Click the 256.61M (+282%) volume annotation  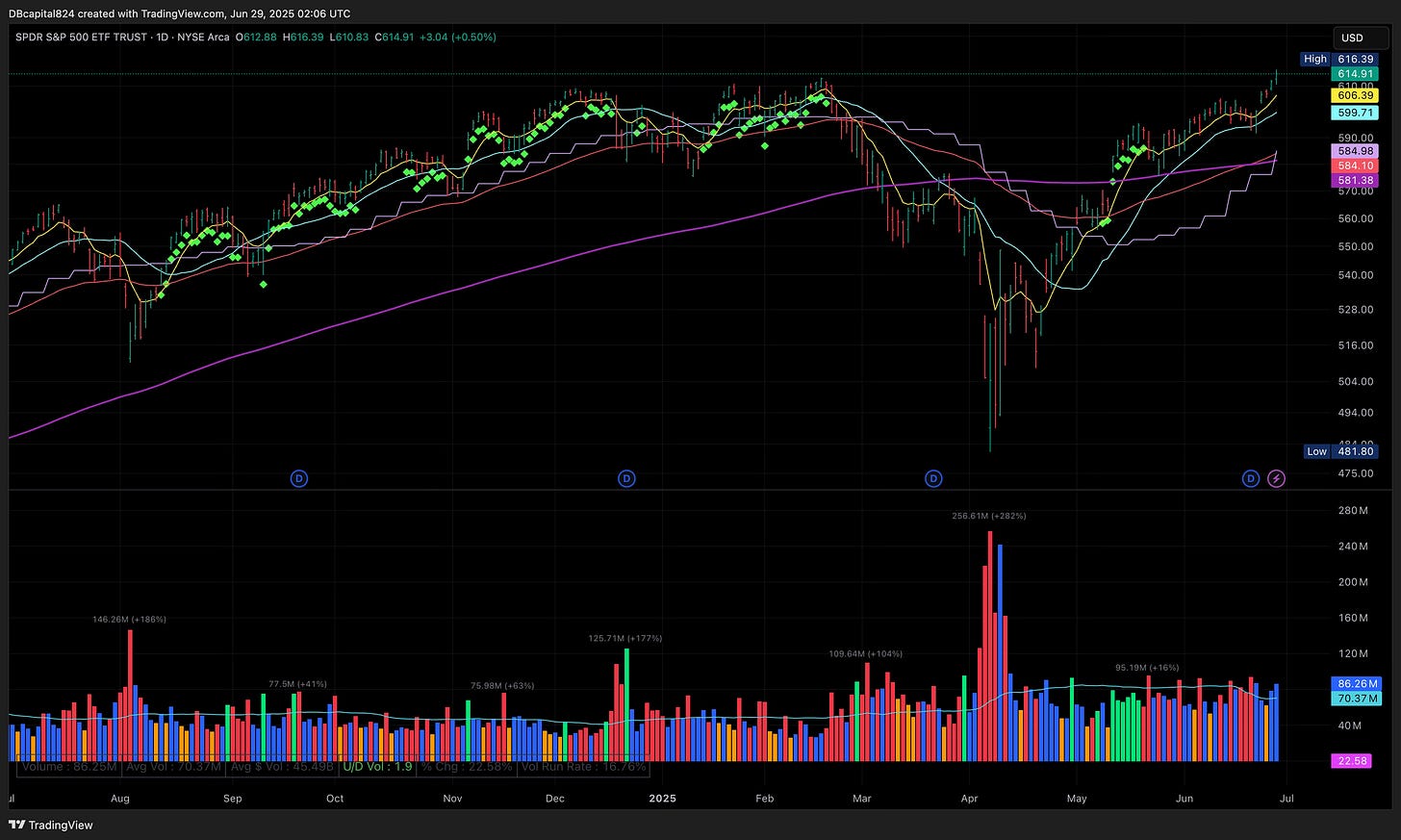[989, 516]
